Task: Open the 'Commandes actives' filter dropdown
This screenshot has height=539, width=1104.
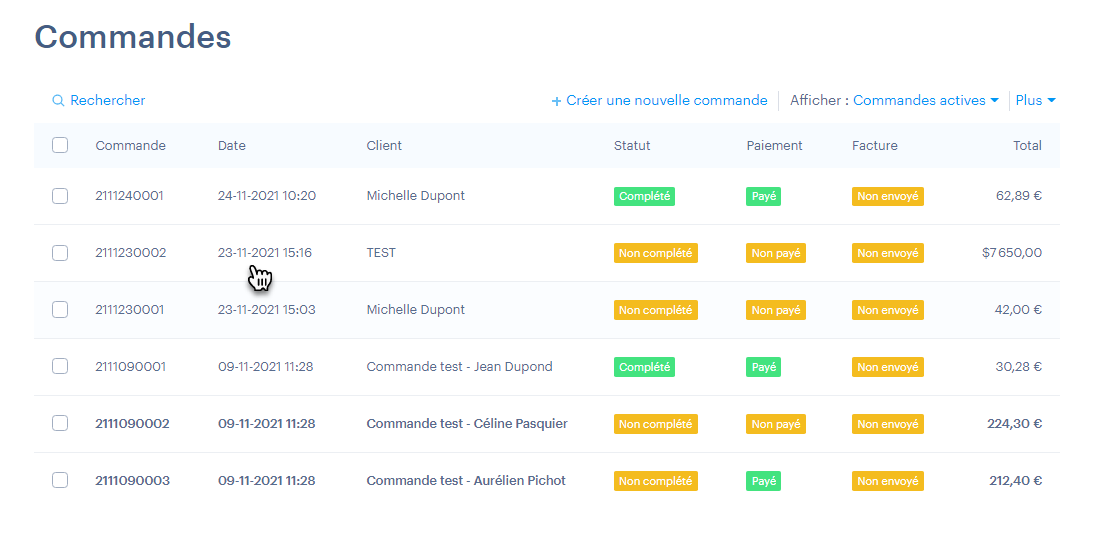Action: point(925,101)
